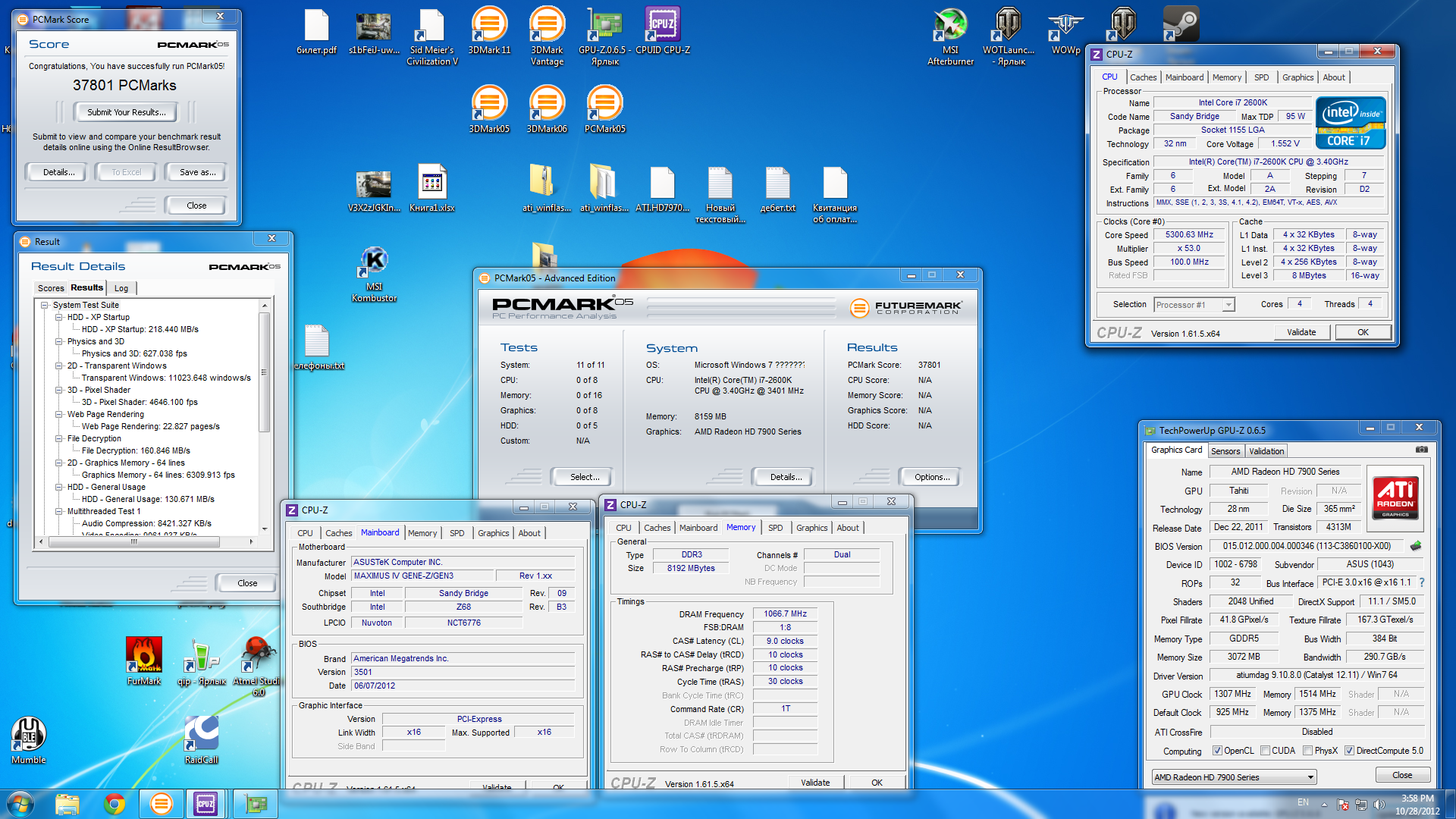Switch to the Scores tab in Result Details
Image resolution: width=1456 pixels, height=819 pixels.
(x=51, y=288)
